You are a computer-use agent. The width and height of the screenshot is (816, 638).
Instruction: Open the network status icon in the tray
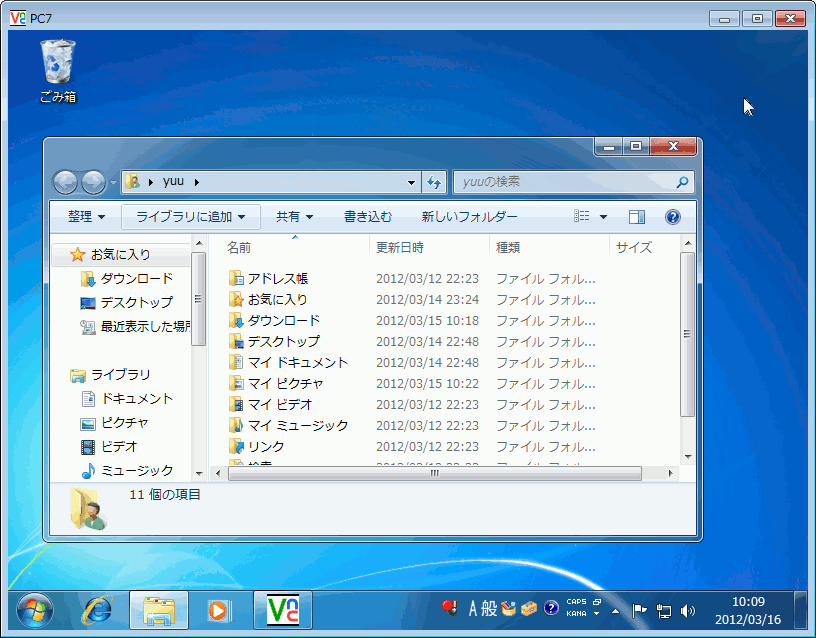click(663, 609)
